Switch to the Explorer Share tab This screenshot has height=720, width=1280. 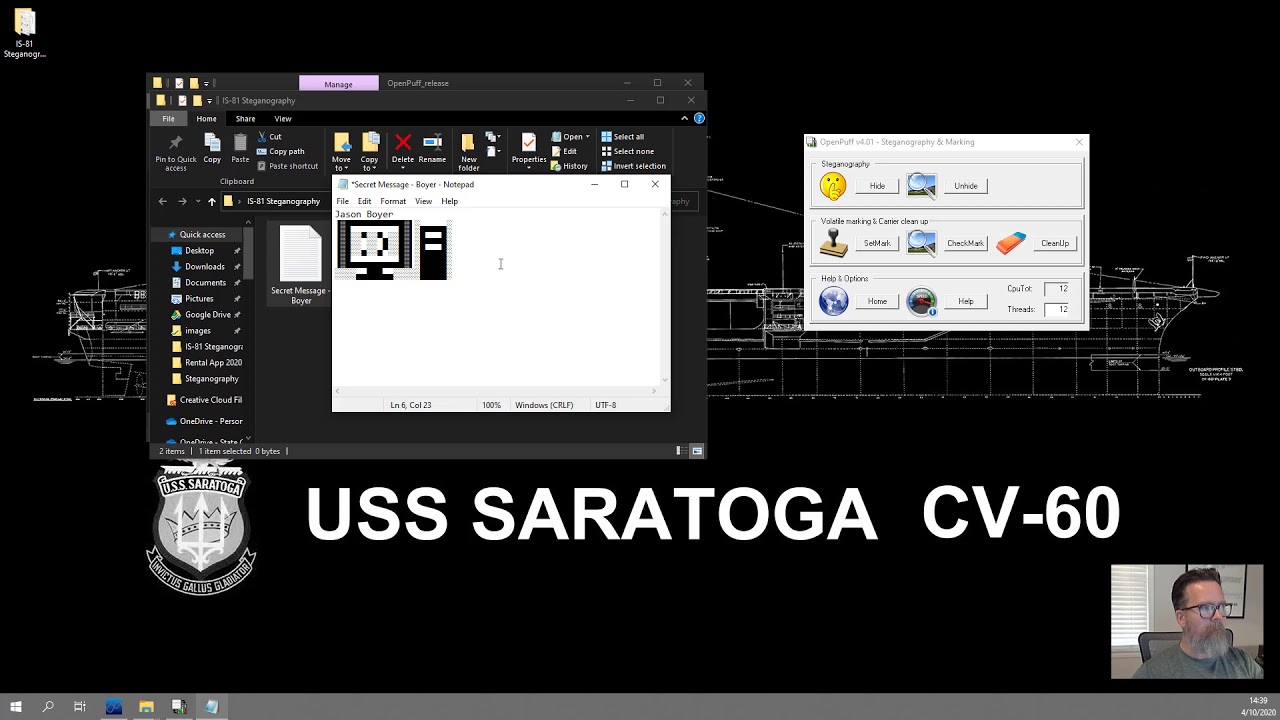point(245,119)
